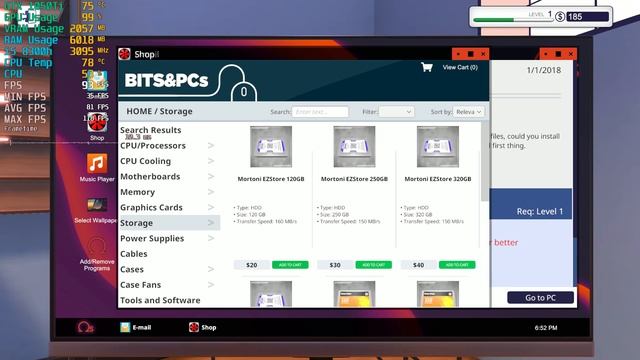Select the Cables category
640x360 pixels.
click(133, 254)
